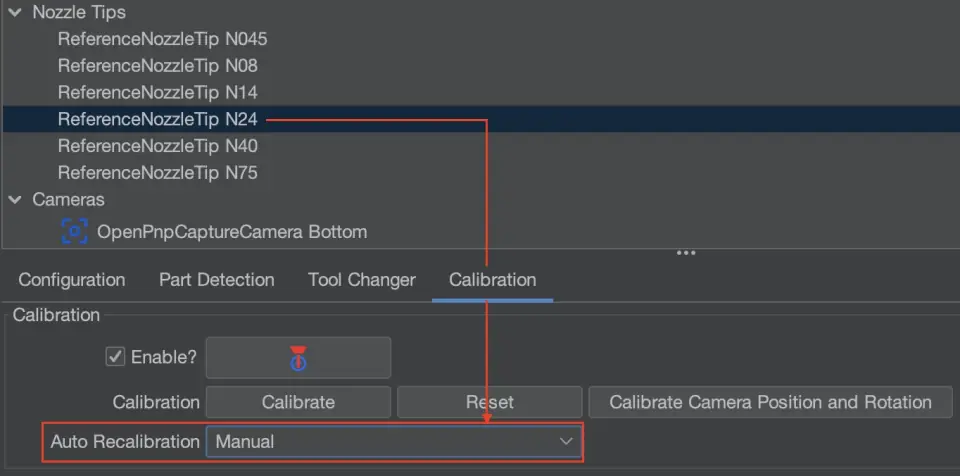Select ReferenceNozzleTip N08 in the tree
The height and width of the screenshot is (476, 960).
(x=158, y=66)
